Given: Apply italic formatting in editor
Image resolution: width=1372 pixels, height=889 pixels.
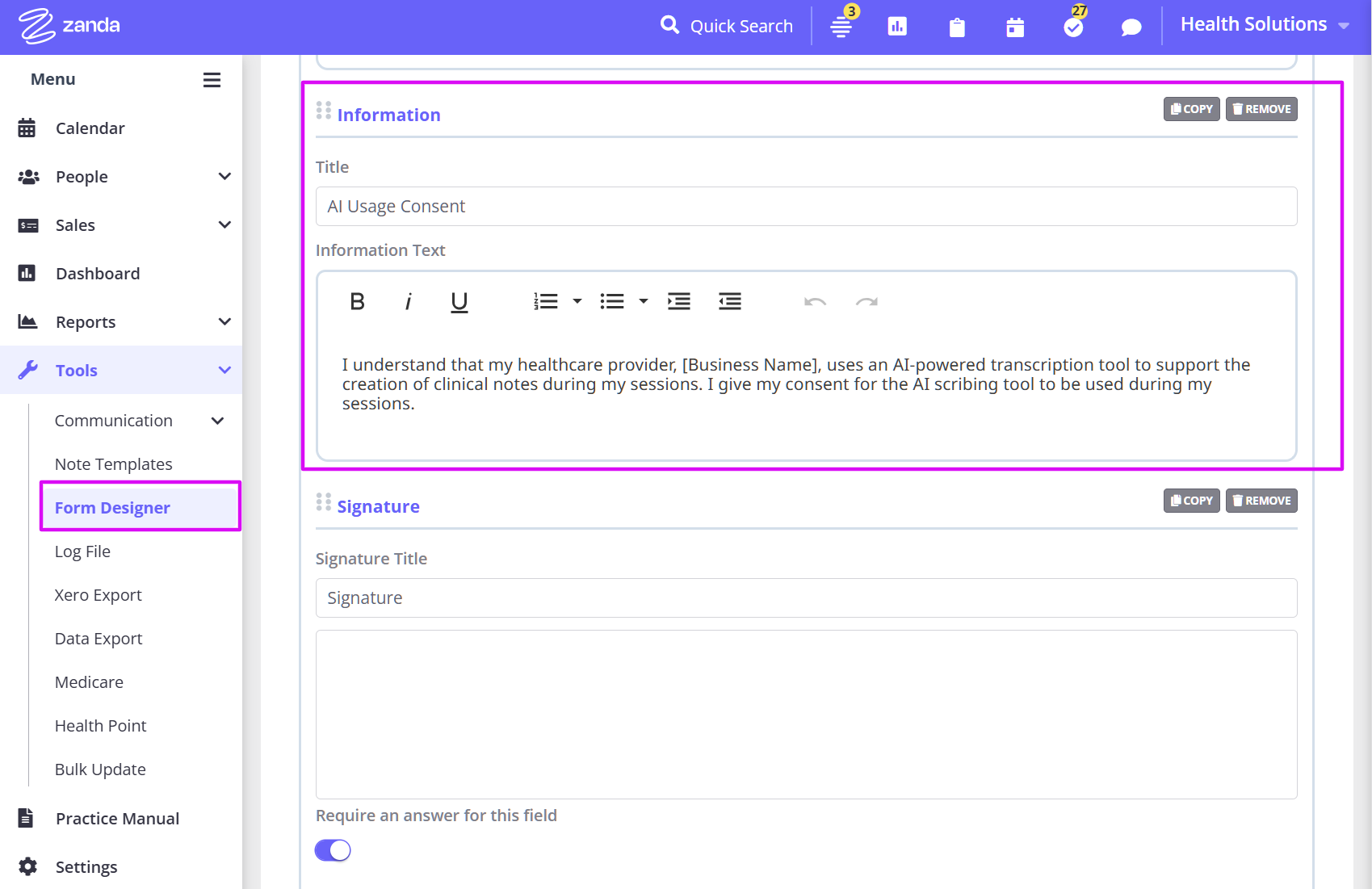Looking at the screenshot, I should pyautogui.click(x=409, y=302).
